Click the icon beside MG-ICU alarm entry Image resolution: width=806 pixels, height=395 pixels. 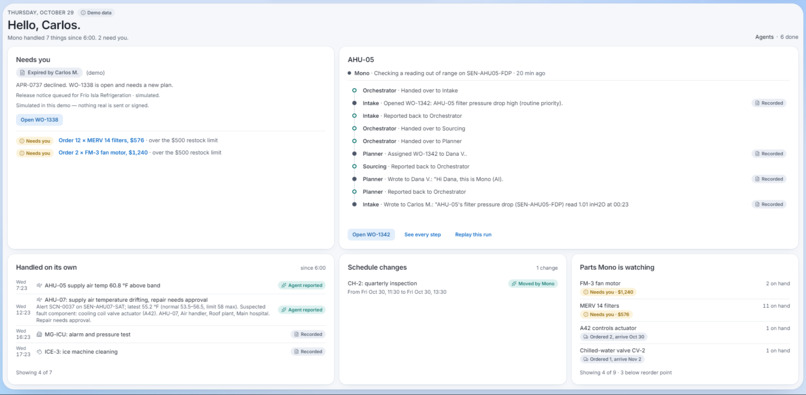[x=39, y=334]
